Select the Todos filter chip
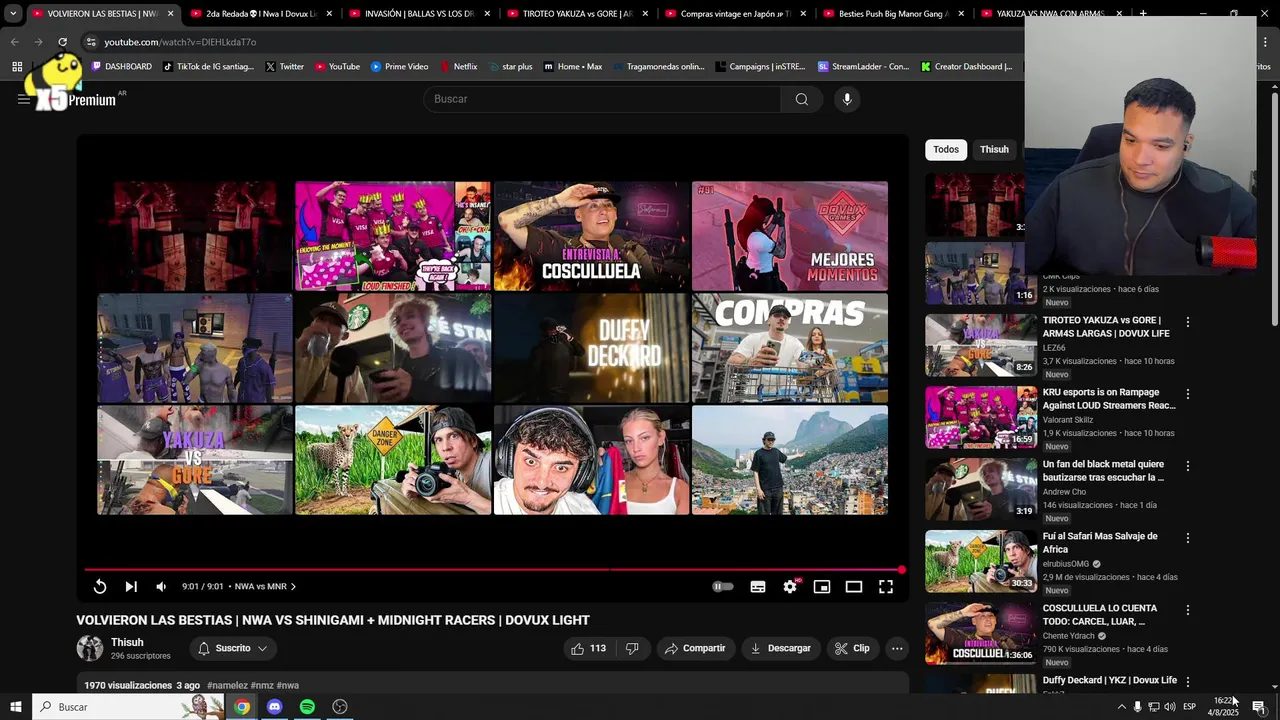This screenshot has height=720, width=1280. [x=946, y=149]
